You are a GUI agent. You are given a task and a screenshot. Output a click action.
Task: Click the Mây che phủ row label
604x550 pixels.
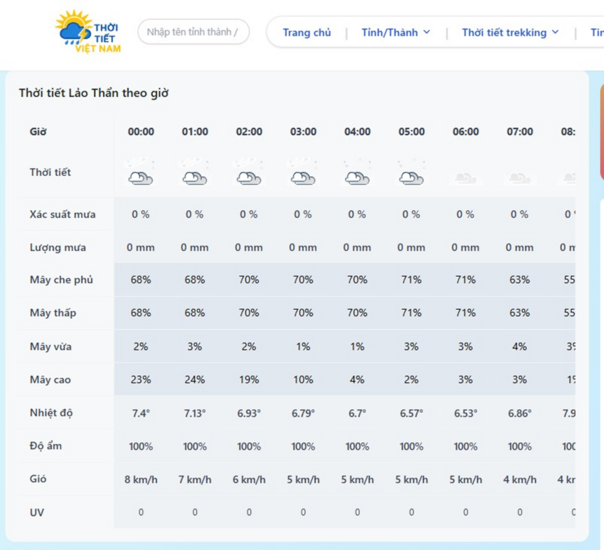(61, 280)
